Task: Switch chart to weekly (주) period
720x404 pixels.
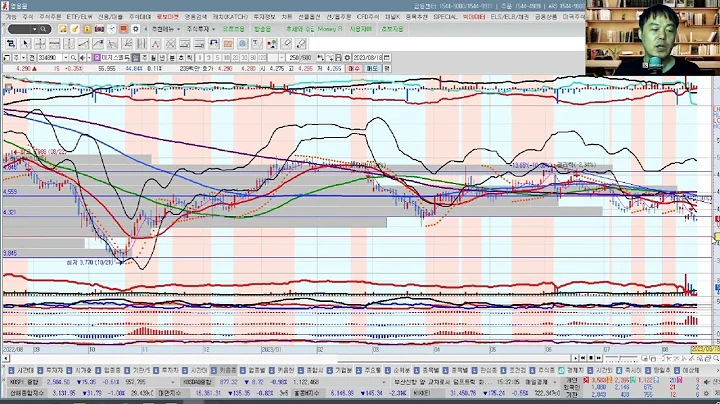Action: coord(144,57)
